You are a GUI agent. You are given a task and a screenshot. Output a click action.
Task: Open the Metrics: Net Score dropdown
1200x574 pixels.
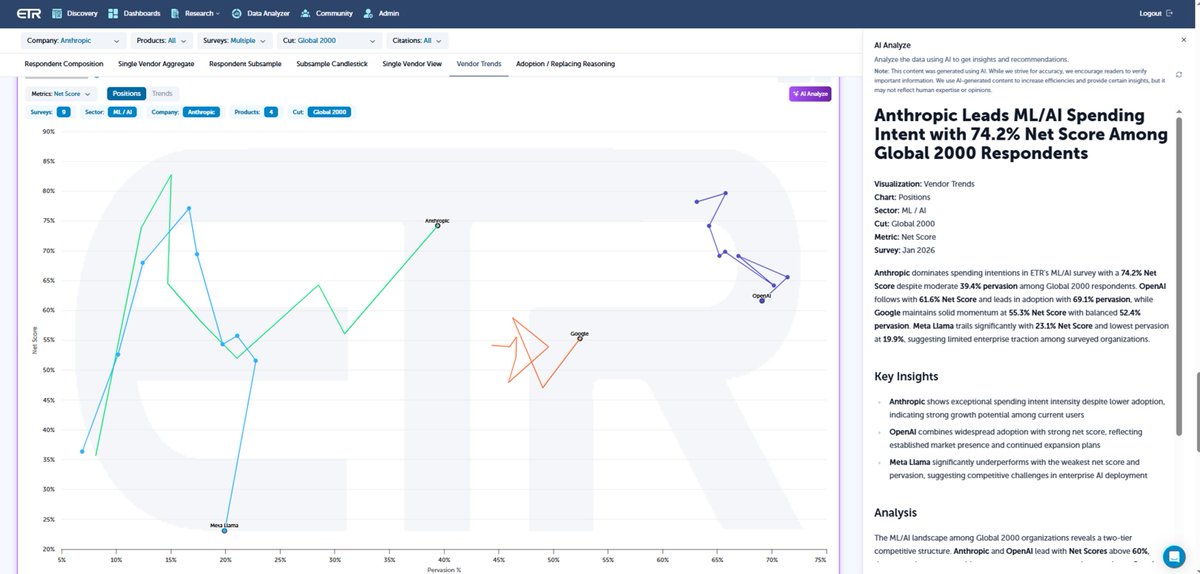(63, 93)
